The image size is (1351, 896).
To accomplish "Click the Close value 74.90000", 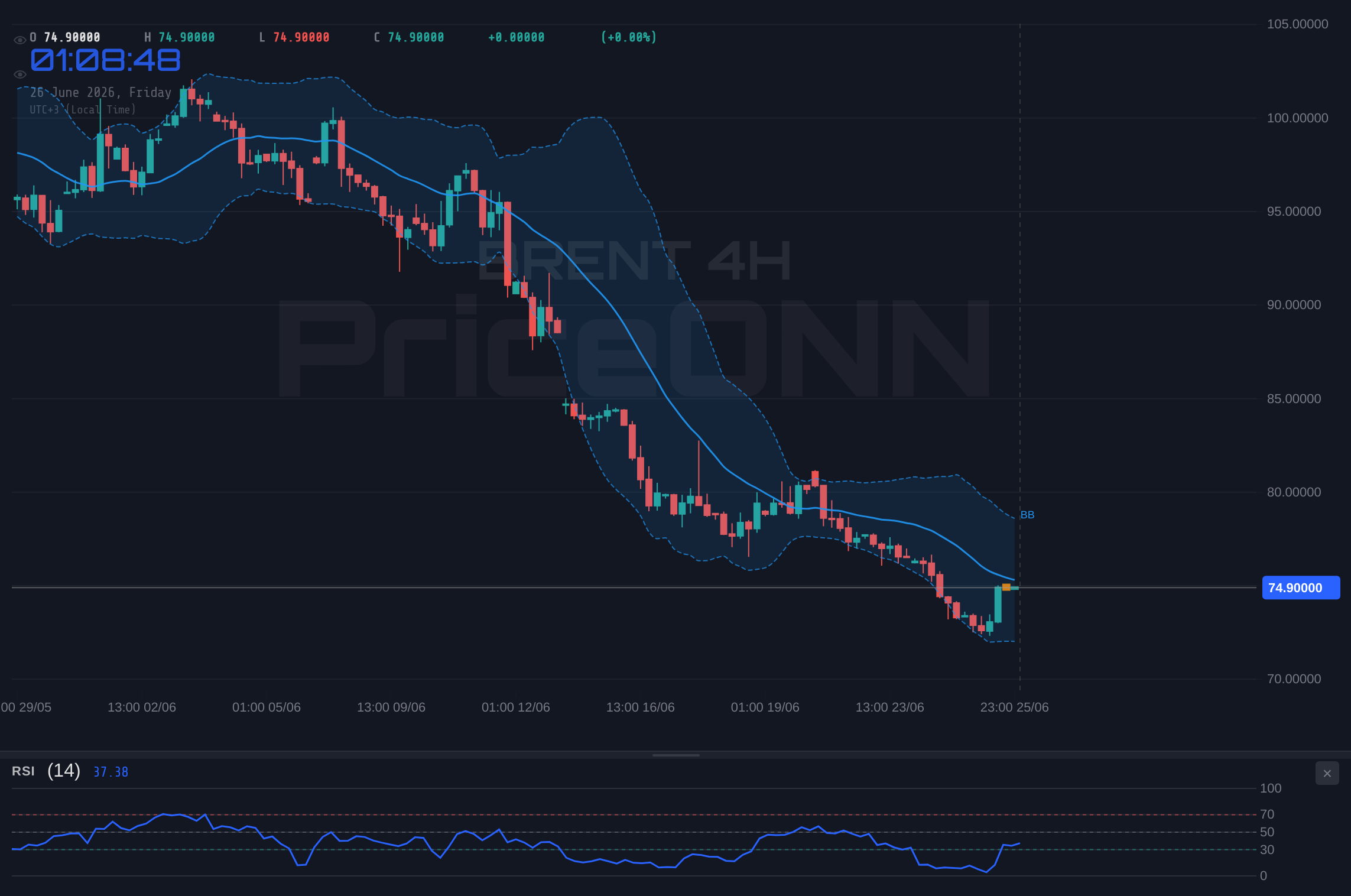I will (416, 37).
